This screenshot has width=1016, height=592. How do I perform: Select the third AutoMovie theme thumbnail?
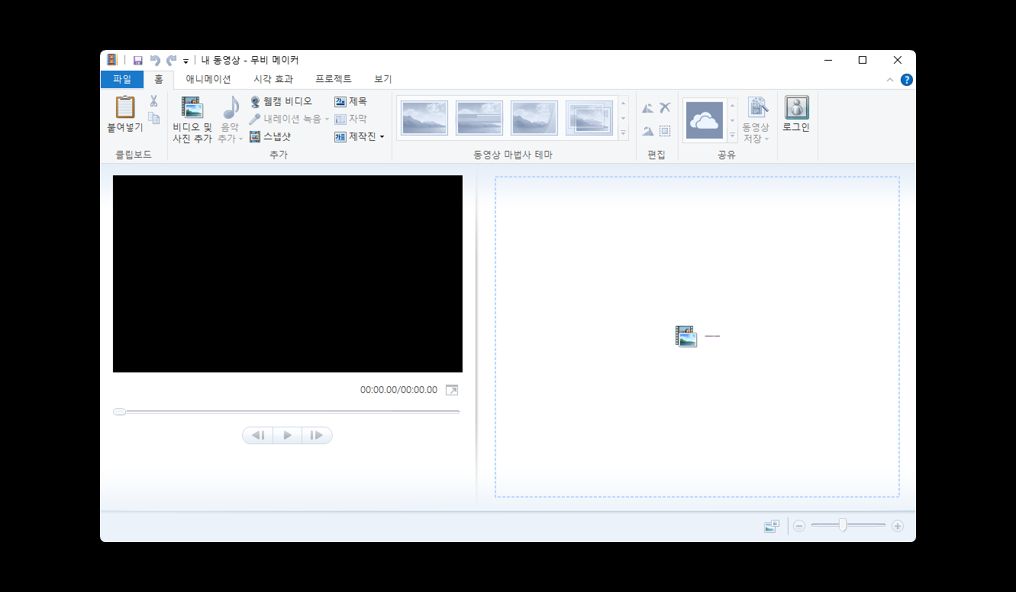(534, 118)
